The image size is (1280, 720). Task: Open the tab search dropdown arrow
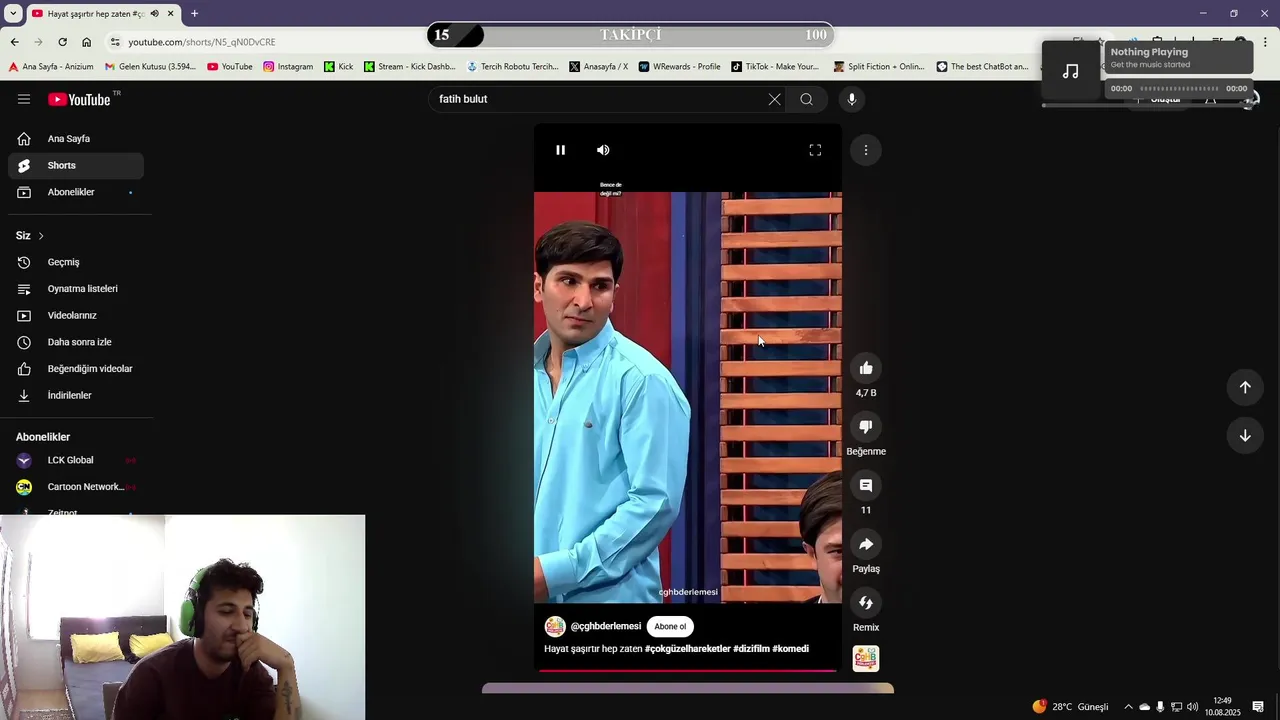[x=13, y=14]
